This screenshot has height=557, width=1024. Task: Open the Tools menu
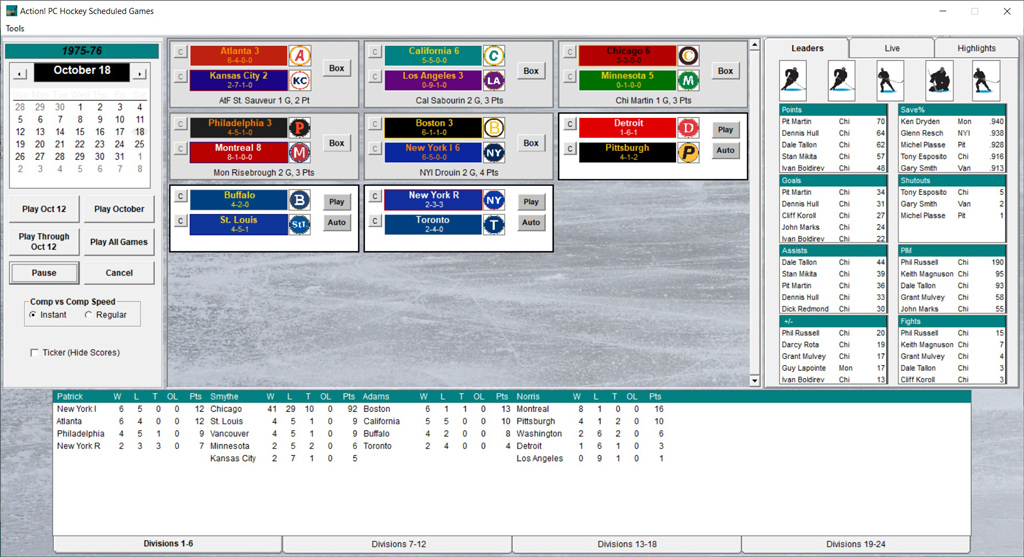point(15,28)
